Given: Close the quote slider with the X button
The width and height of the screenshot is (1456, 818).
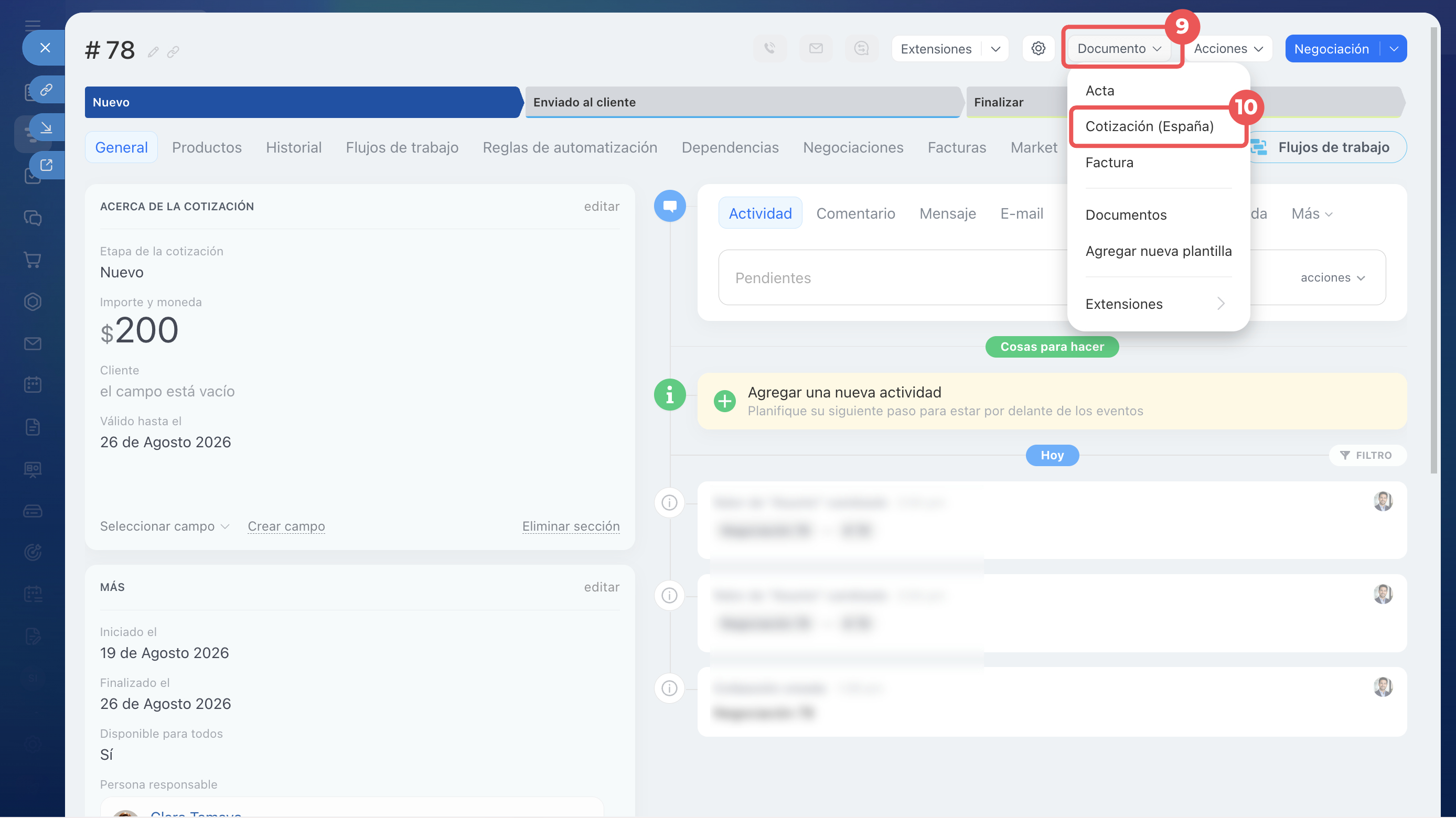Looking at the screenshot, I should 45,48.
